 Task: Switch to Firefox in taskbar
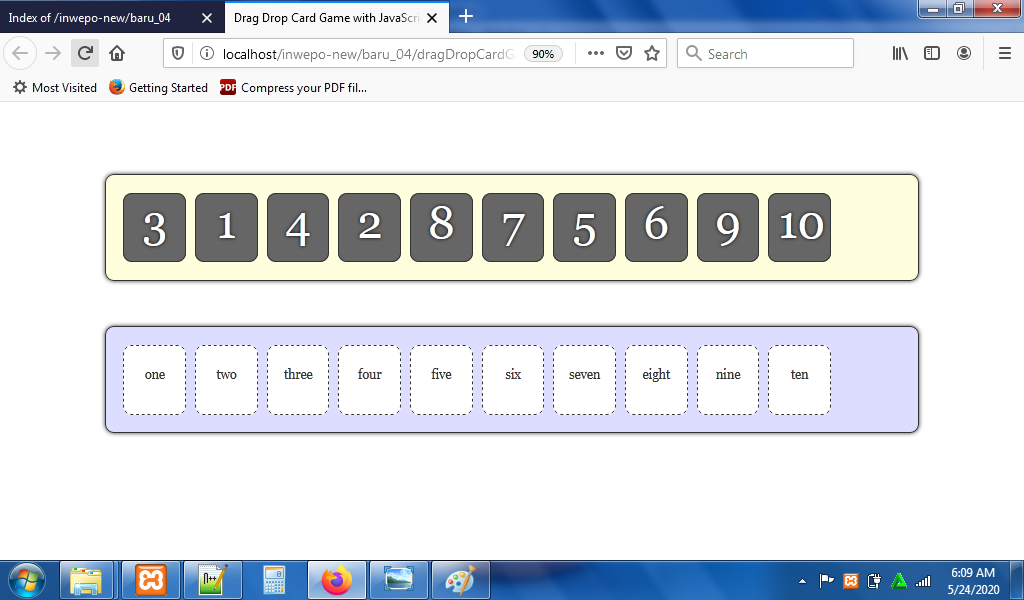coord(336,580)
